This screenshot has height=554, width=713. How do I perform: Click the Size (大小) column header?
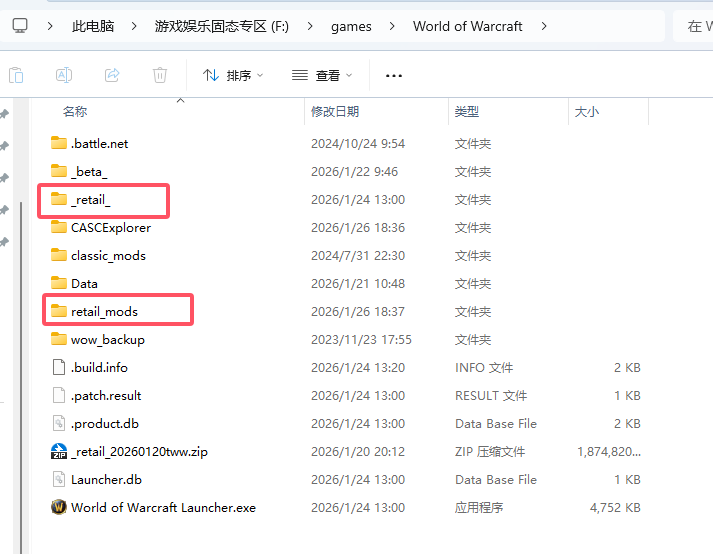(x=586, y=112)
